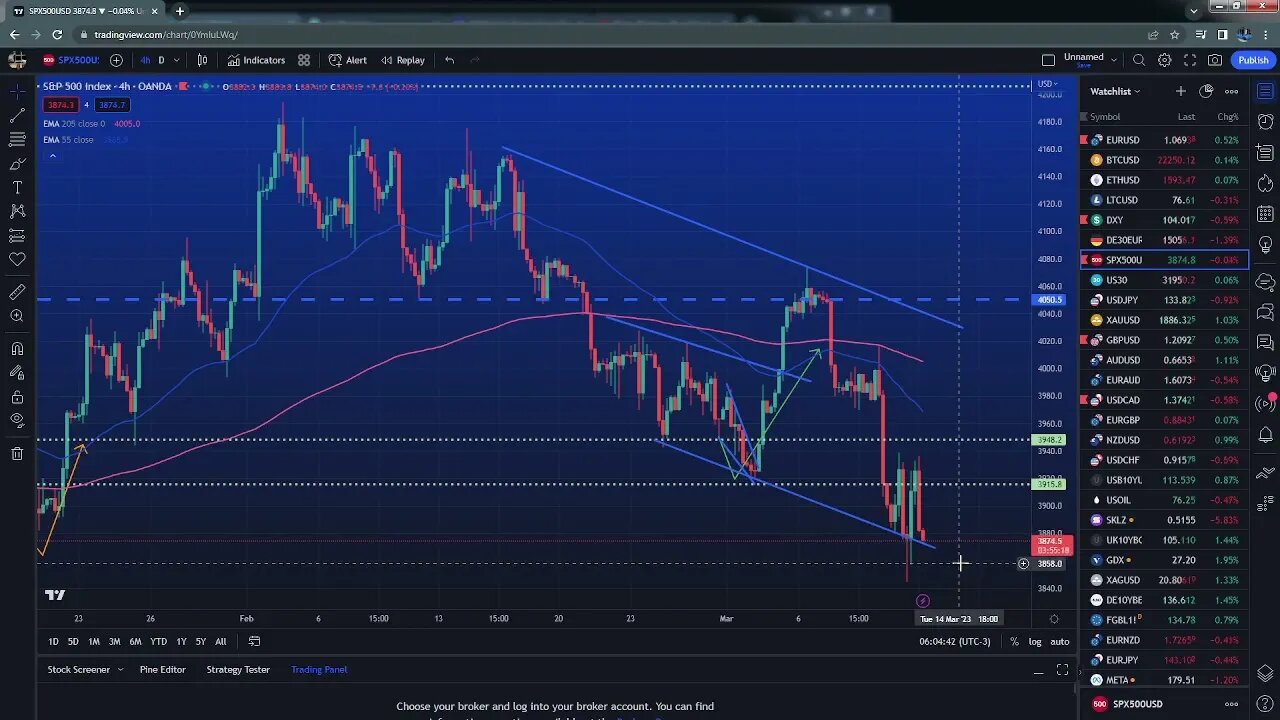Toggle hide all drawings eye icon
This screenshot has height=720, width=1280.
point(17,421)
